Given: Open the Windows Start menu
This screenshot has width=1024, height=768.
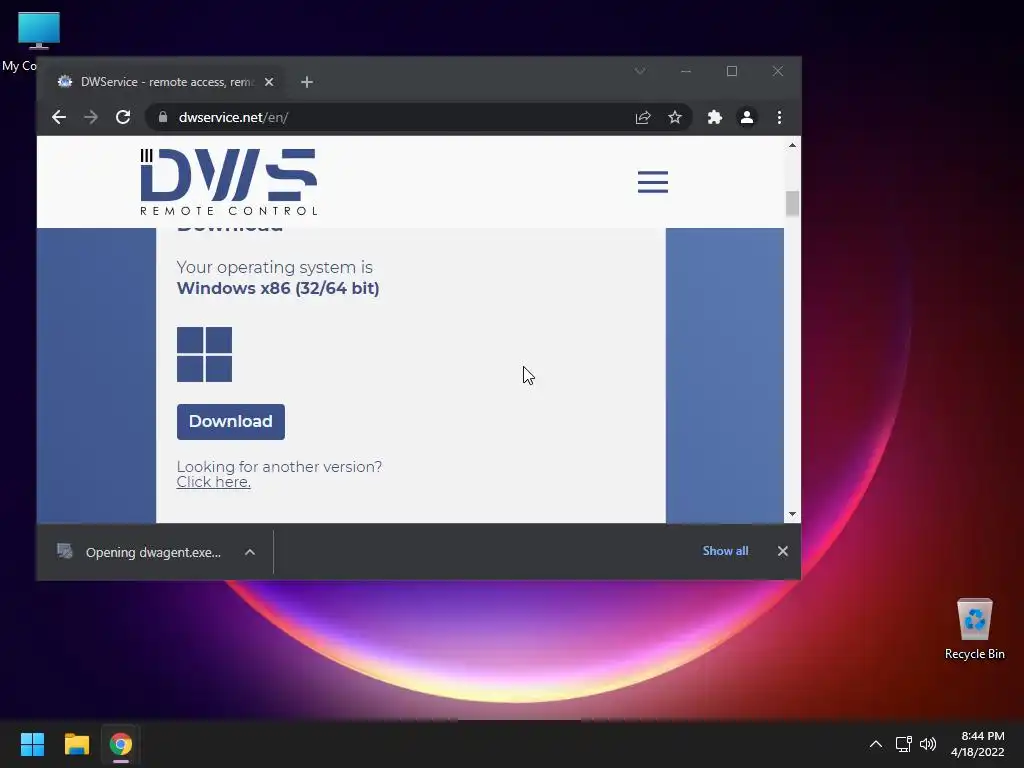Looking at the screenshot, I should [x=32, y=744].
